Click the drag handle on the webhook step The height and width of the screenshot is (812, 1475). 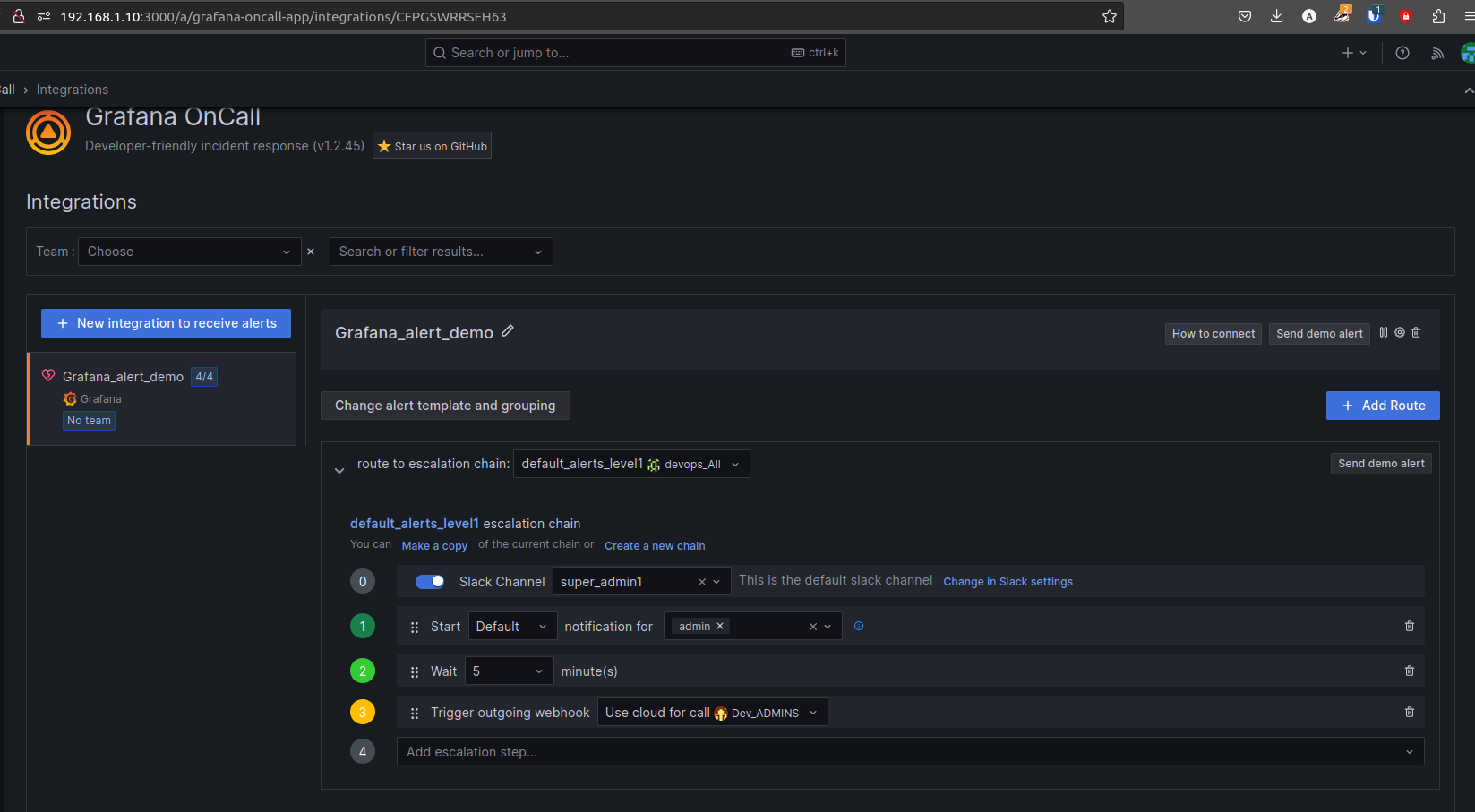click(415, 714)
